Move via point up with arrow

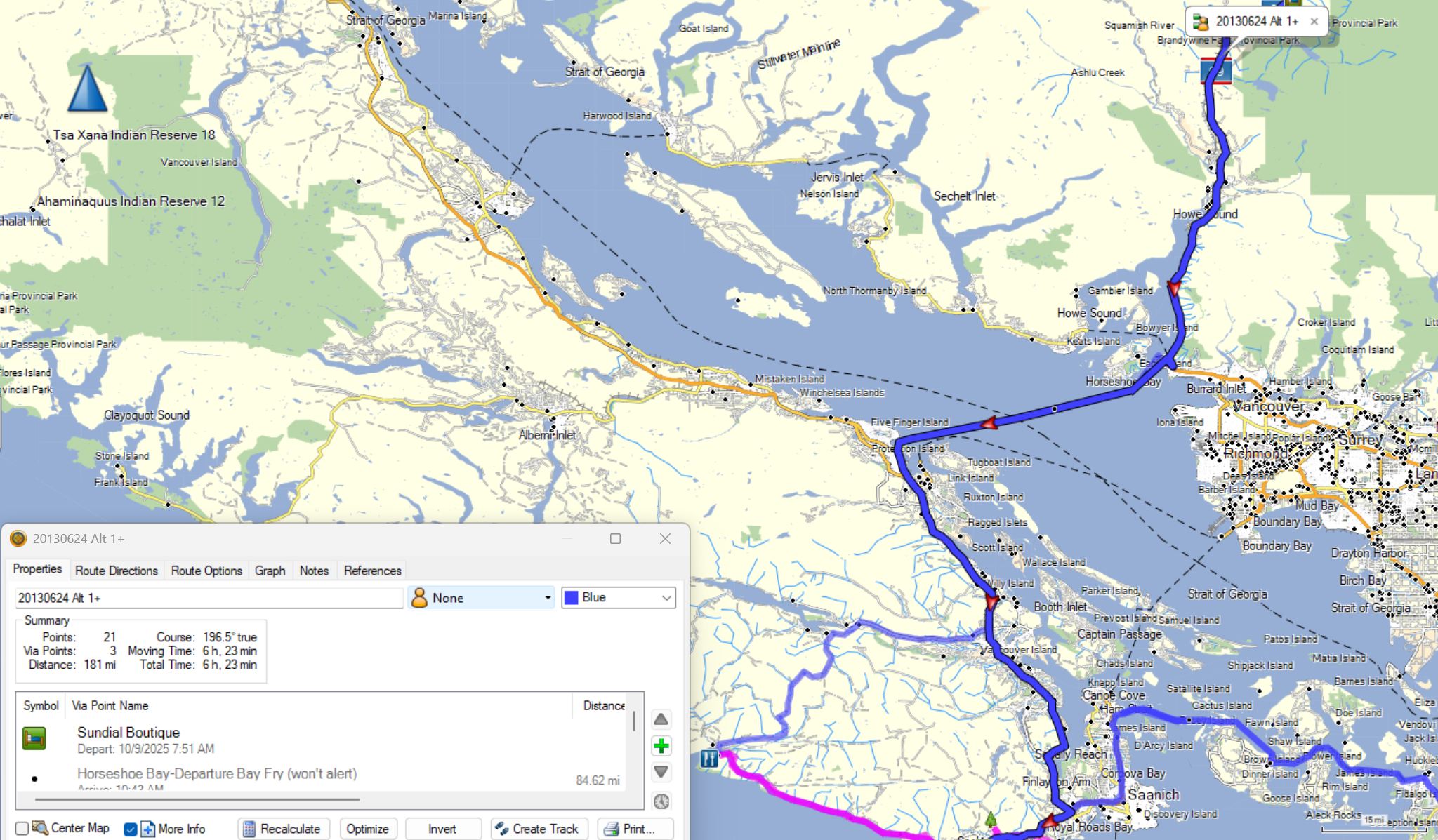(x=661, y=719)
